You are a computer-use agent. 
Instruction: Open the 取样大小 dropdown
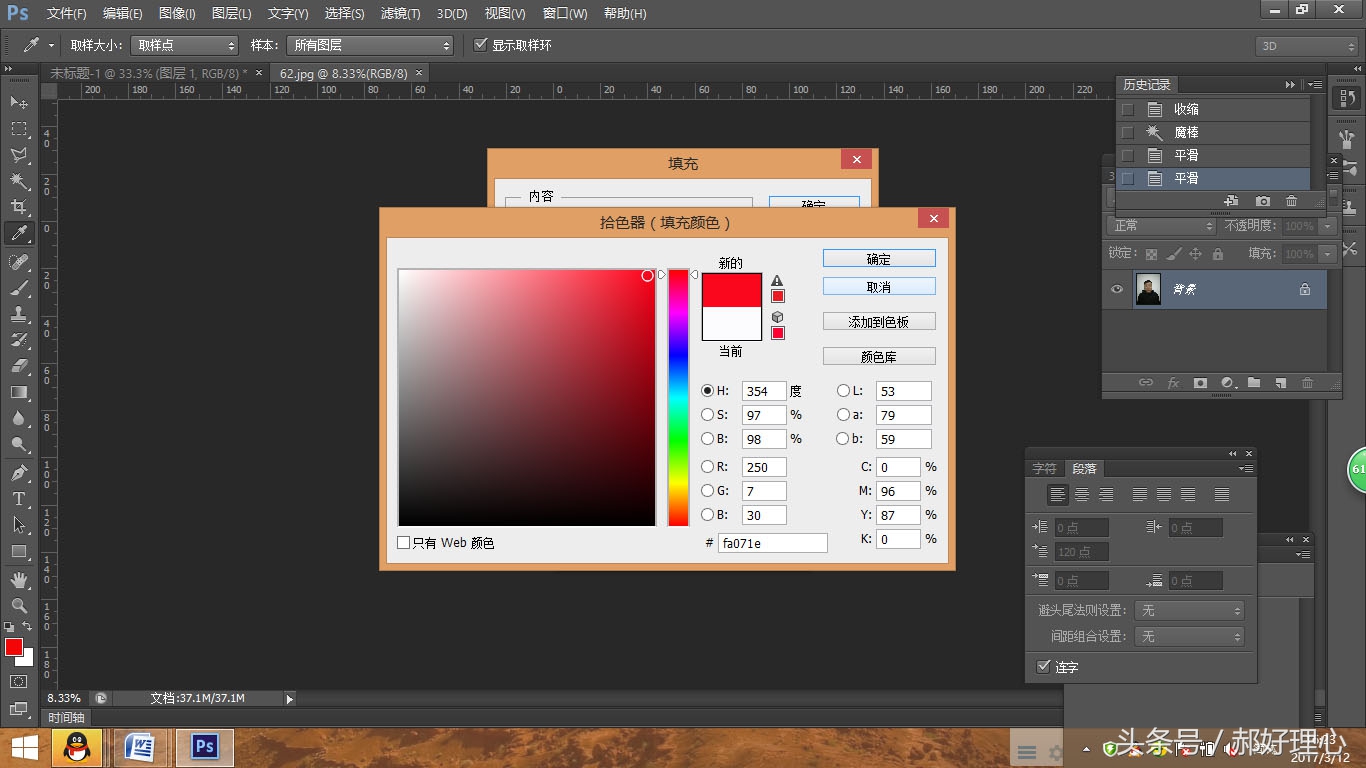point(185,46)
